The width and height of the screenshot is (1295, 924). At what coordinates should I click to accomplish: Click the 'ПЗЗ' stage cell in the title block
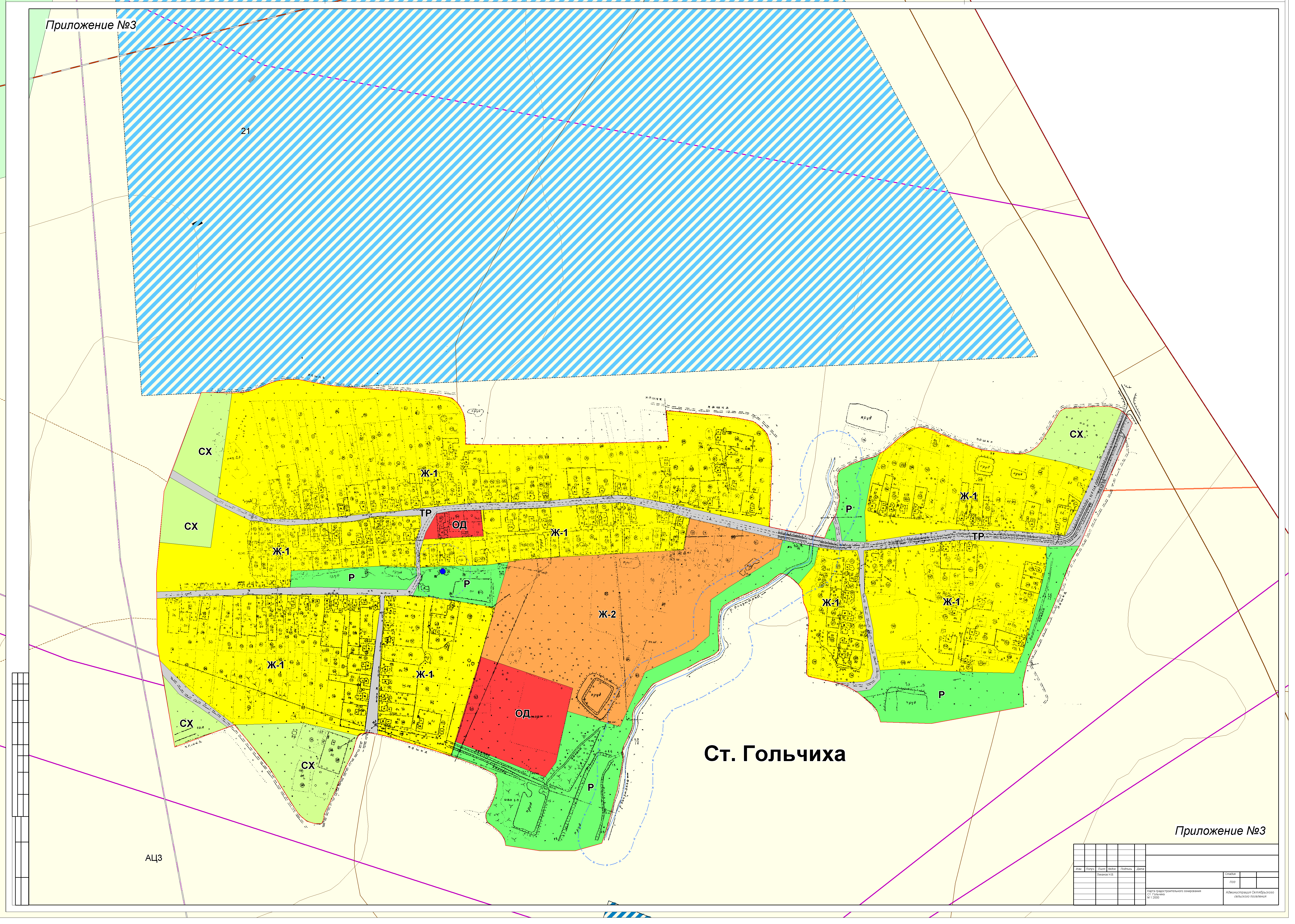1232,882
